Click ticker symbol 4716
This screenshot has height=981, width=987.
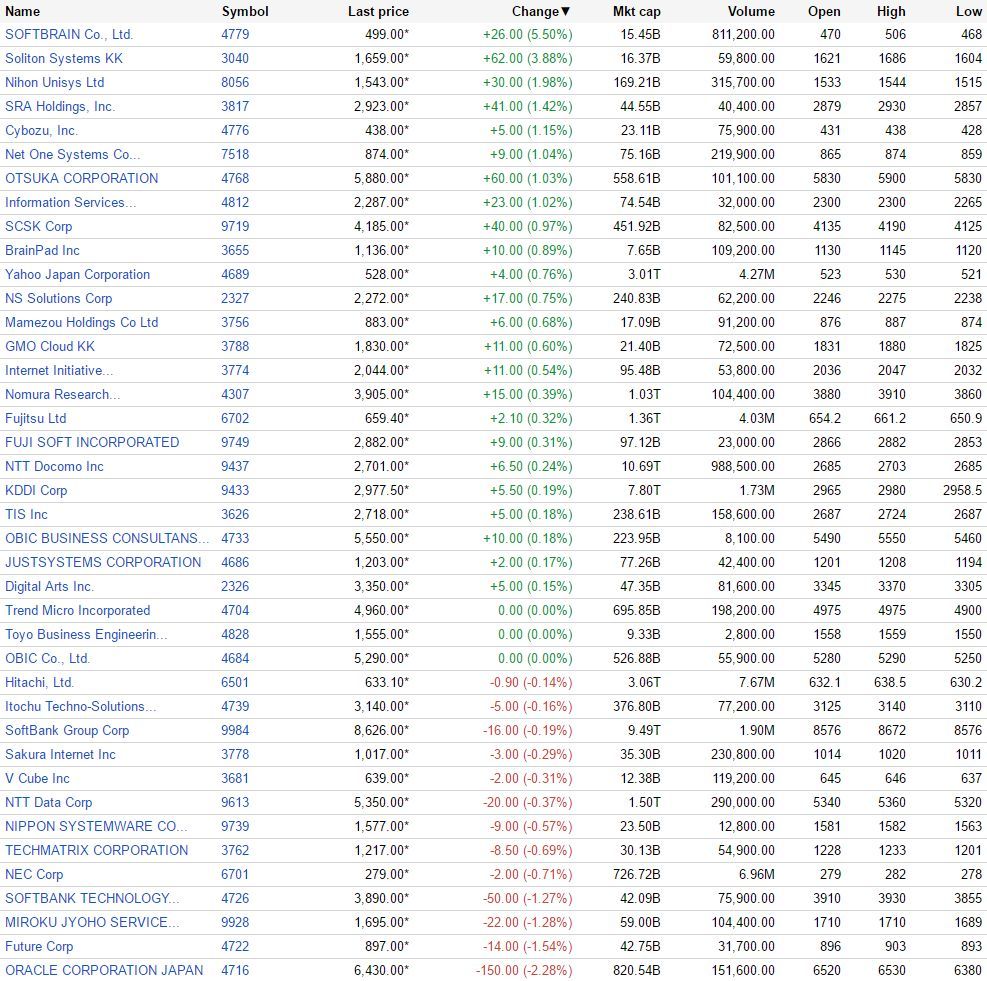coord(235,970)
